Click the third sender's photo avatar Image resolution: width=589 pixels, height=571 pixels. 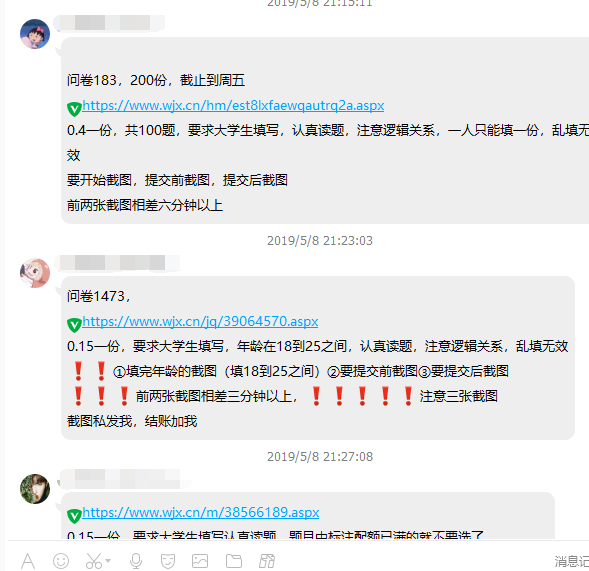tap(35, 489)
